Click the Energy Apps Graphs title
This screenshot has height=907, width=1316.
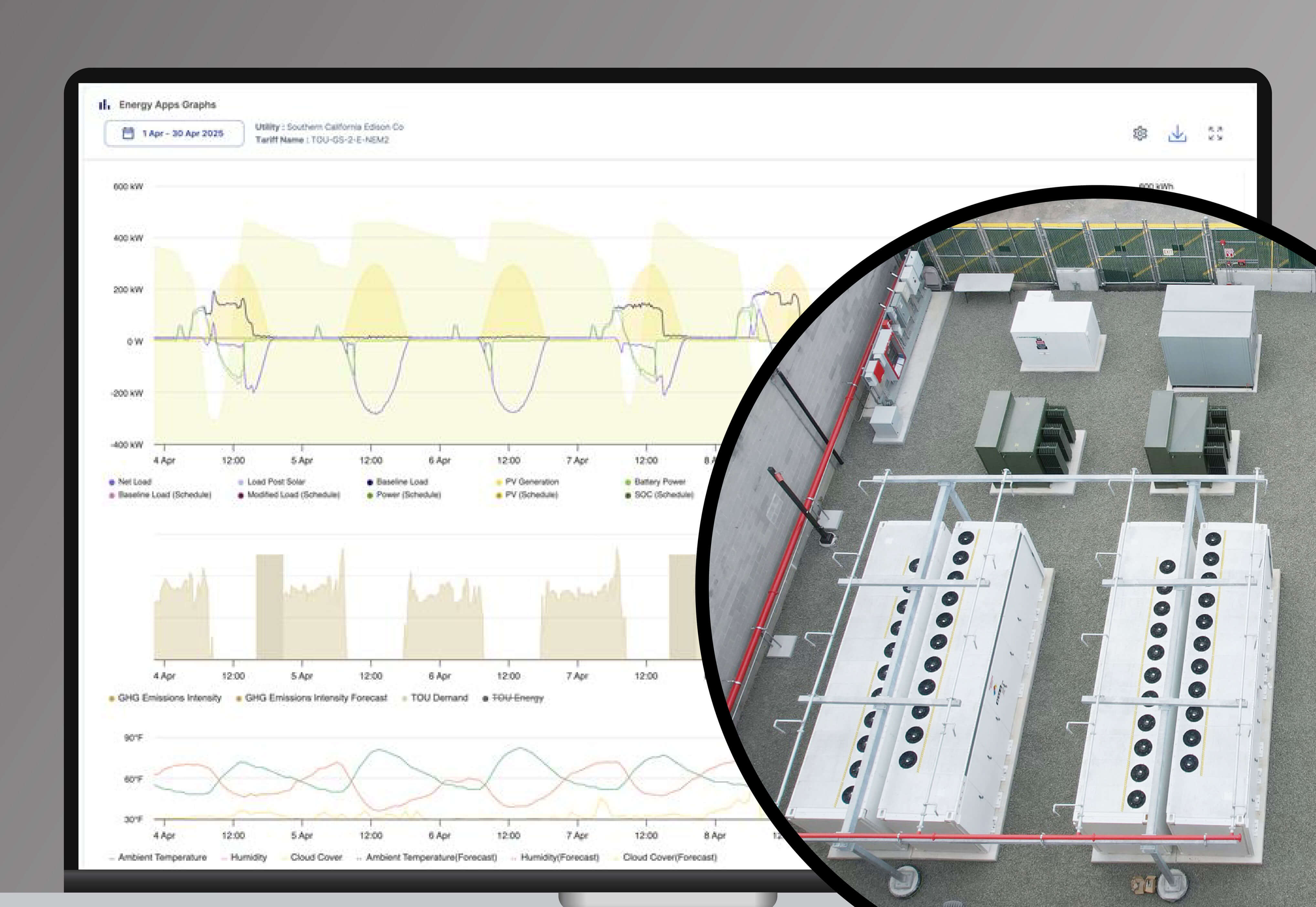(167, 105)
